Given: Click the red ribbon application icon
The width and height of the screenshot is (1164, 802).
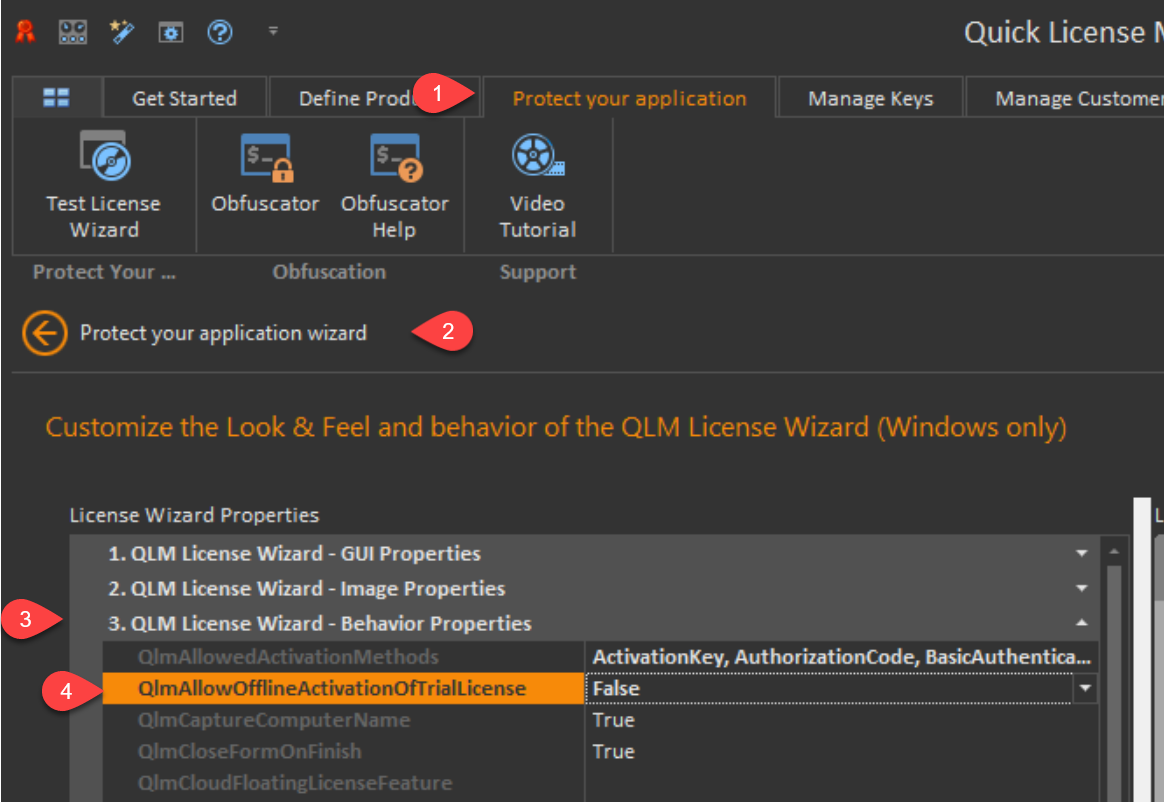Looking at the screenshot, I should 25,32.
